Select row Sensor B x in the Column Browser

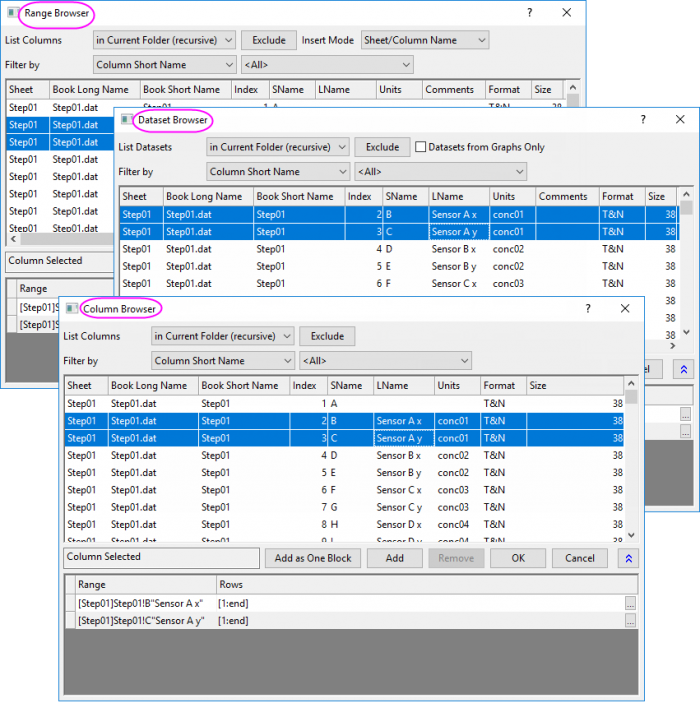tap(344, 456)
